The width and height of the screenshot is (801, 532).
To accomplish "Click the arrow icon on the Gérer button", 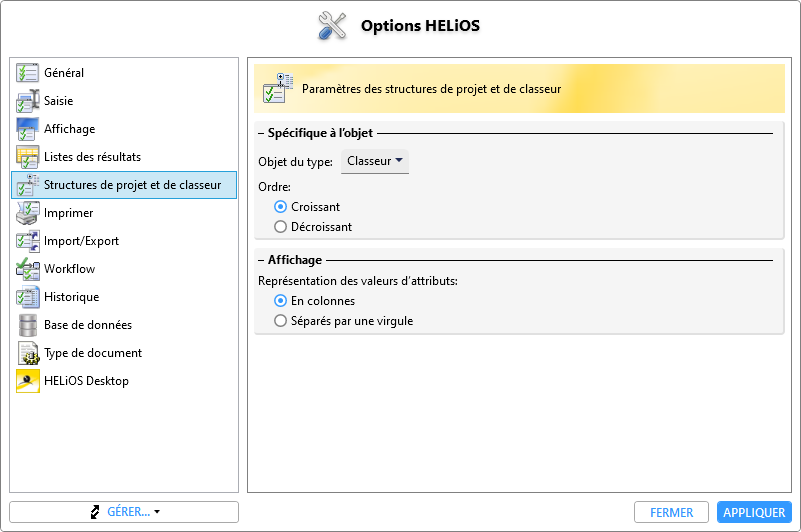I will [95, 512].
